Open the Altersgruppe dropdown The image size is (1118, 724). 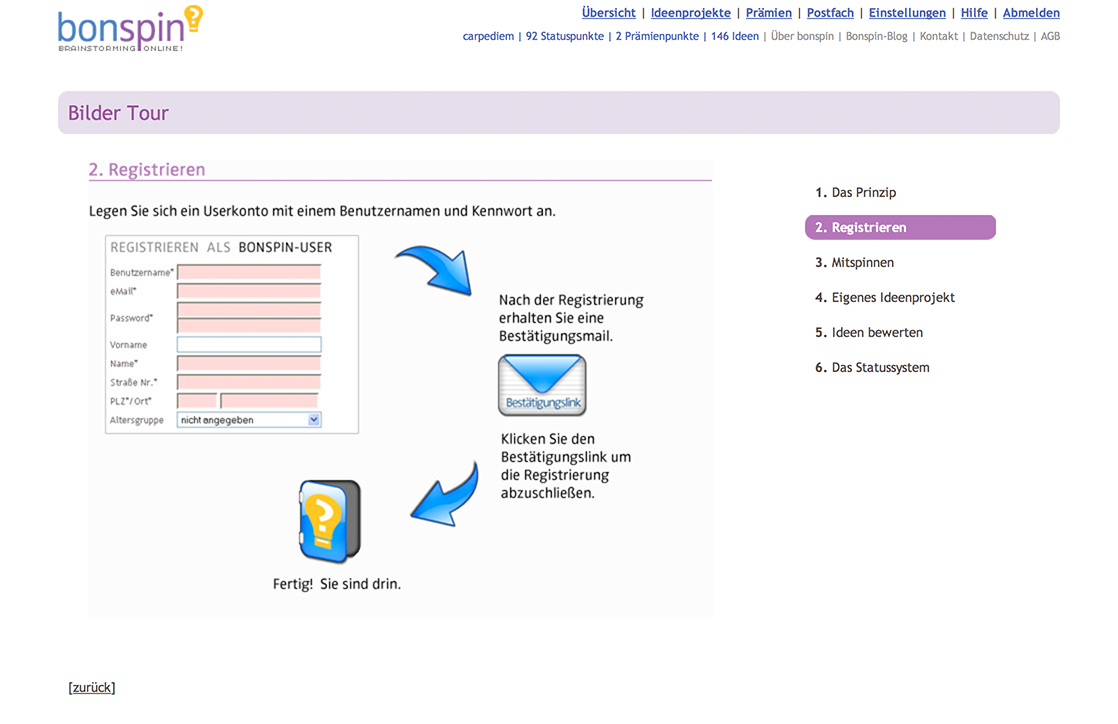click(x=249, y=421)
